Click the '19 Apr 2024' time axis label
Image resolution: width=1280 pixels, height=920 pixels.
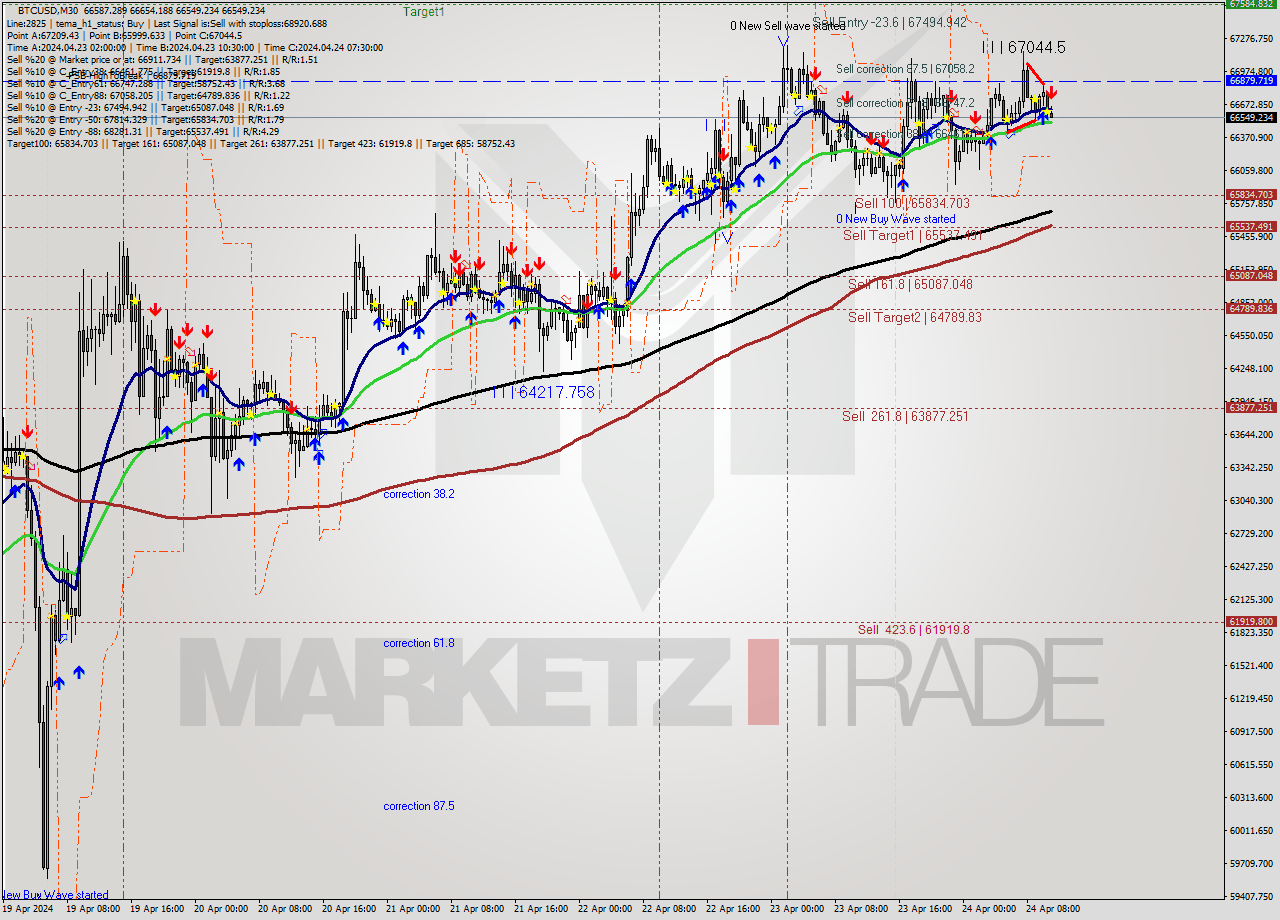pyautogui.click(x=26, y=910)
